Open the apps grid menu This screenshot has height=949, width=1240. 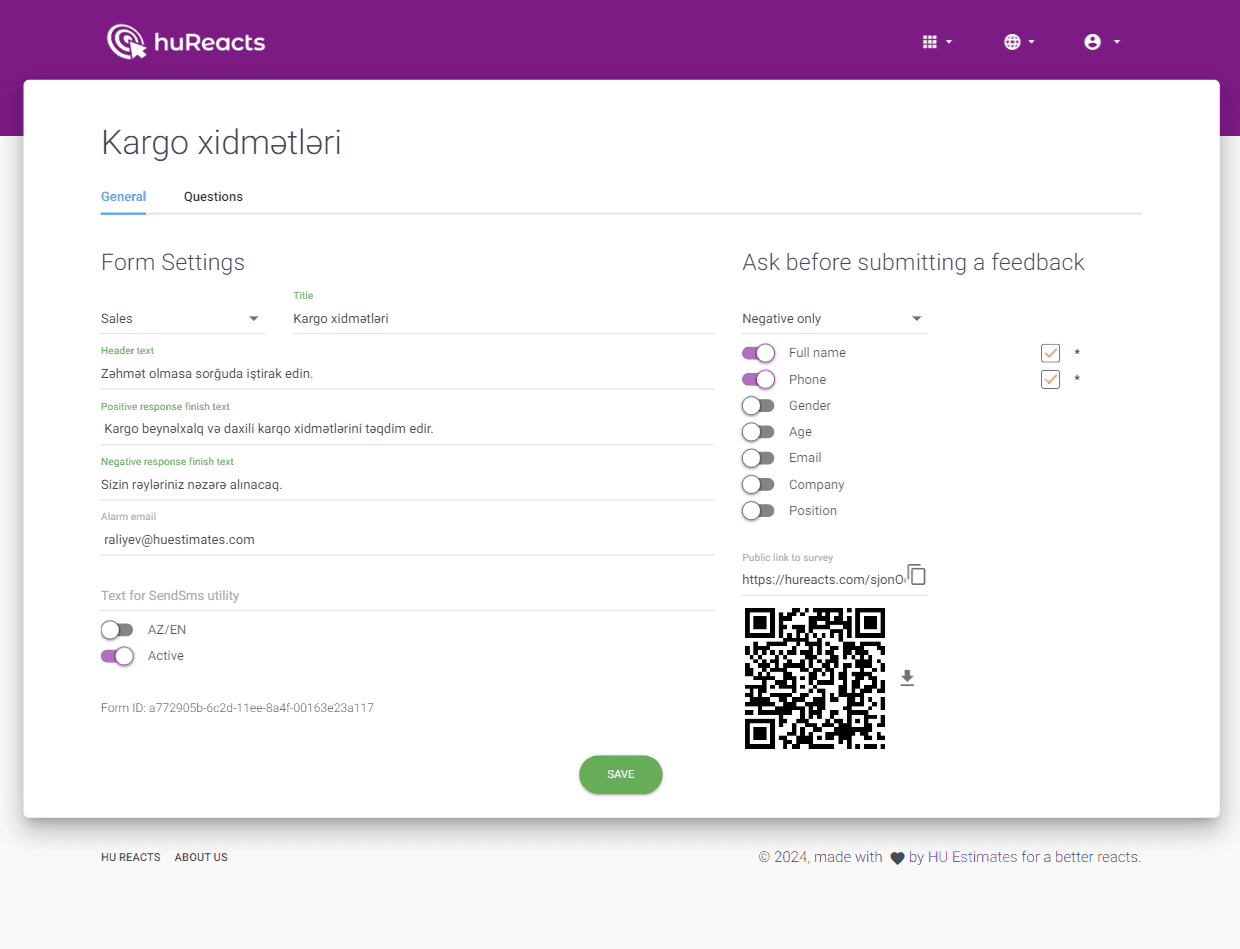(937, 42)
